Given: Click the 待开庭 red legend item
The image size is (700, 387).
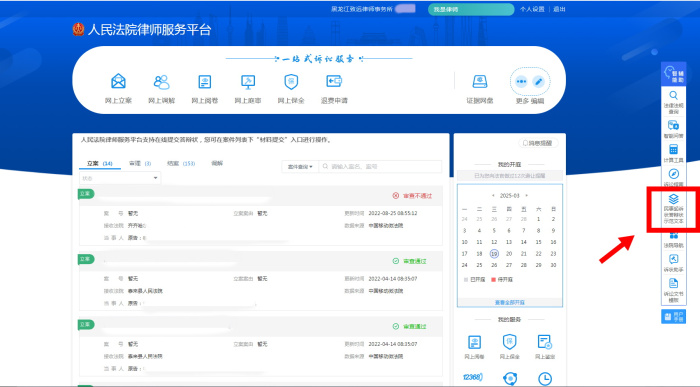Looking at the screenshot, I should click(x=502, y=279).
